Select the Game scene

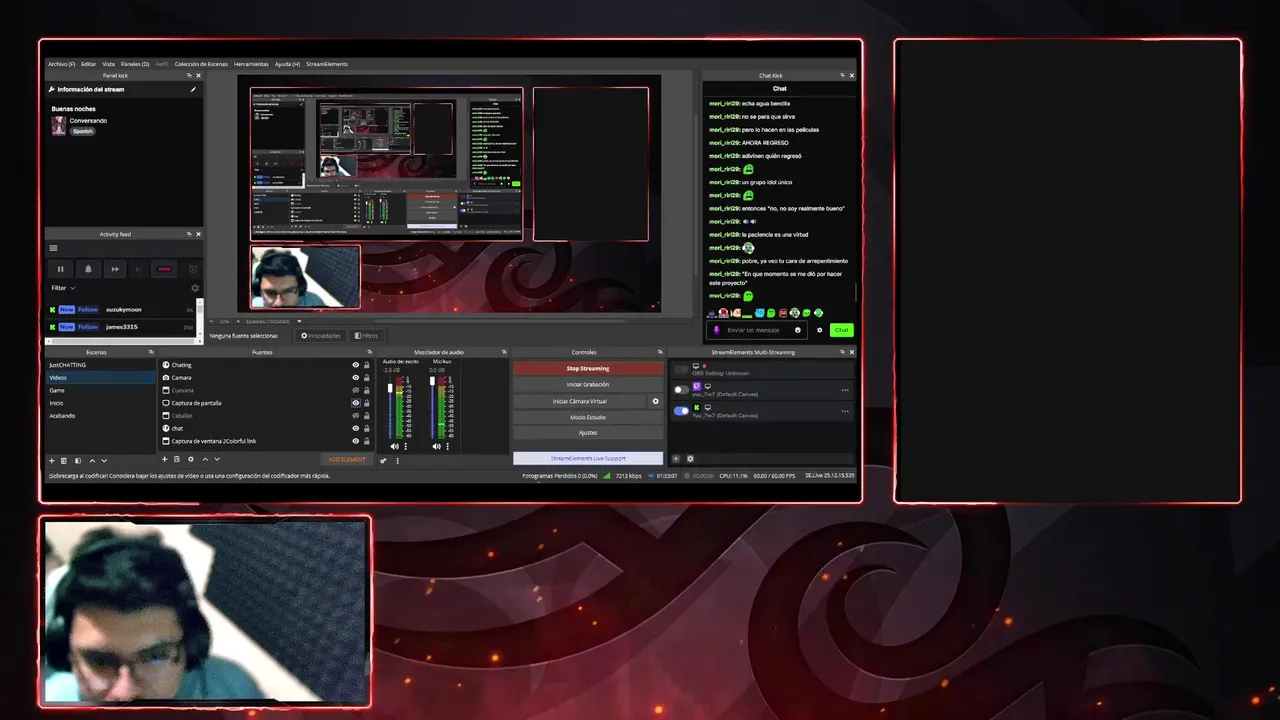pos(100,390)
